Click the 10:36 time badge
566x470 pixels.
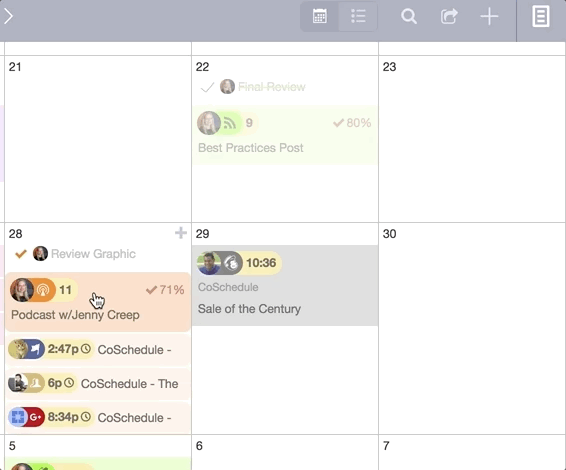tap(261, 263)
